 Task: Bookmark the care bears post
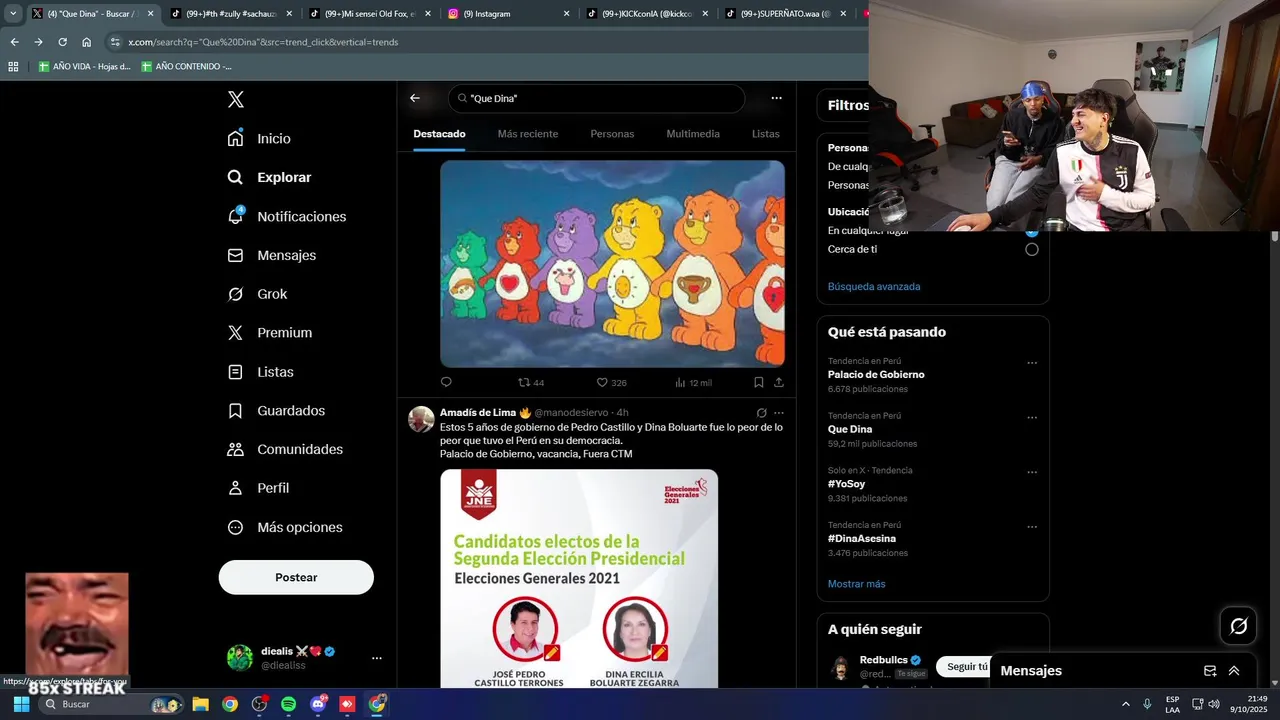(x=759, y=382)
